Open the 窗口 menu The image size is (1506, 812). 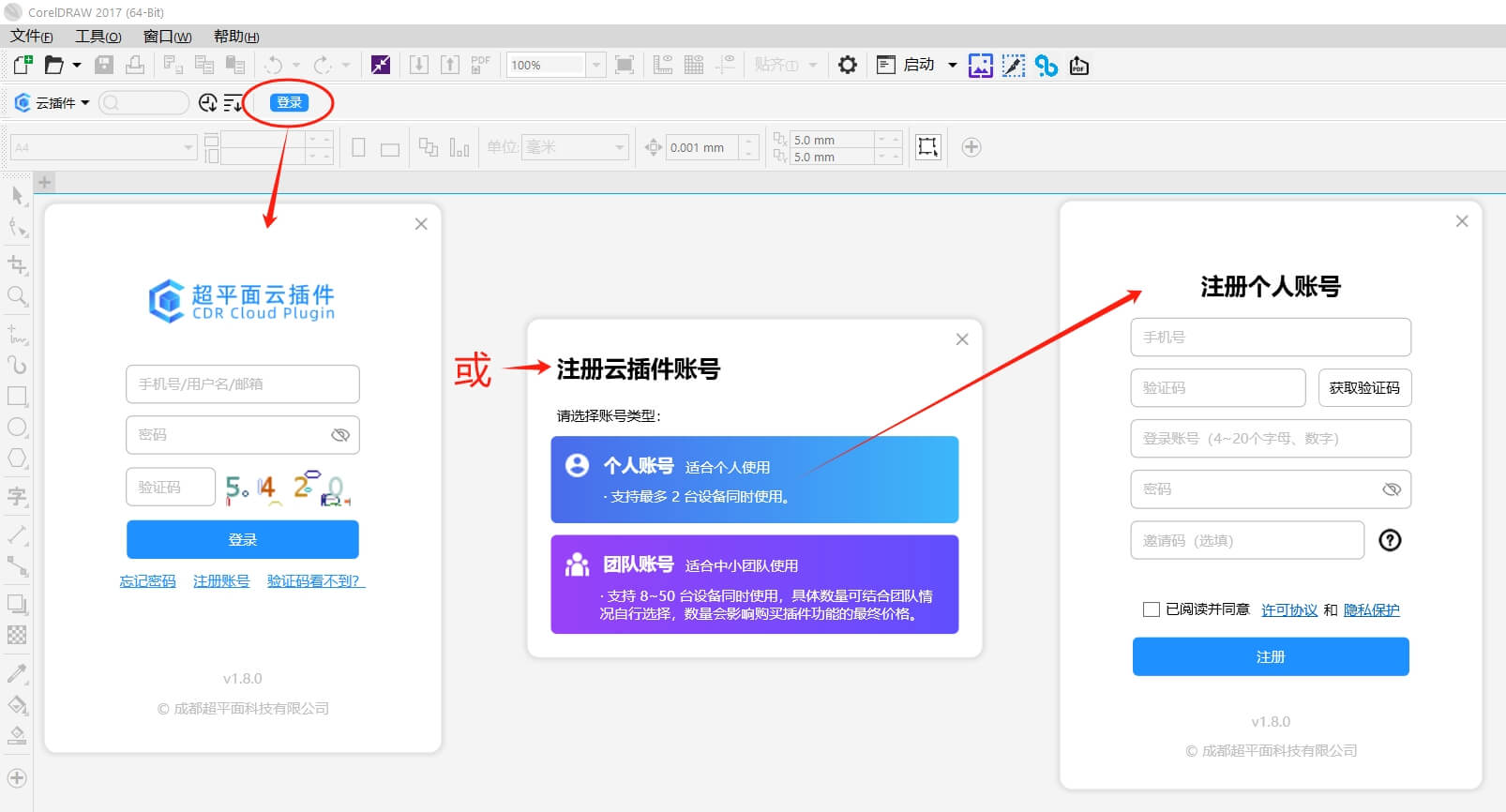[x=167, y=37]
